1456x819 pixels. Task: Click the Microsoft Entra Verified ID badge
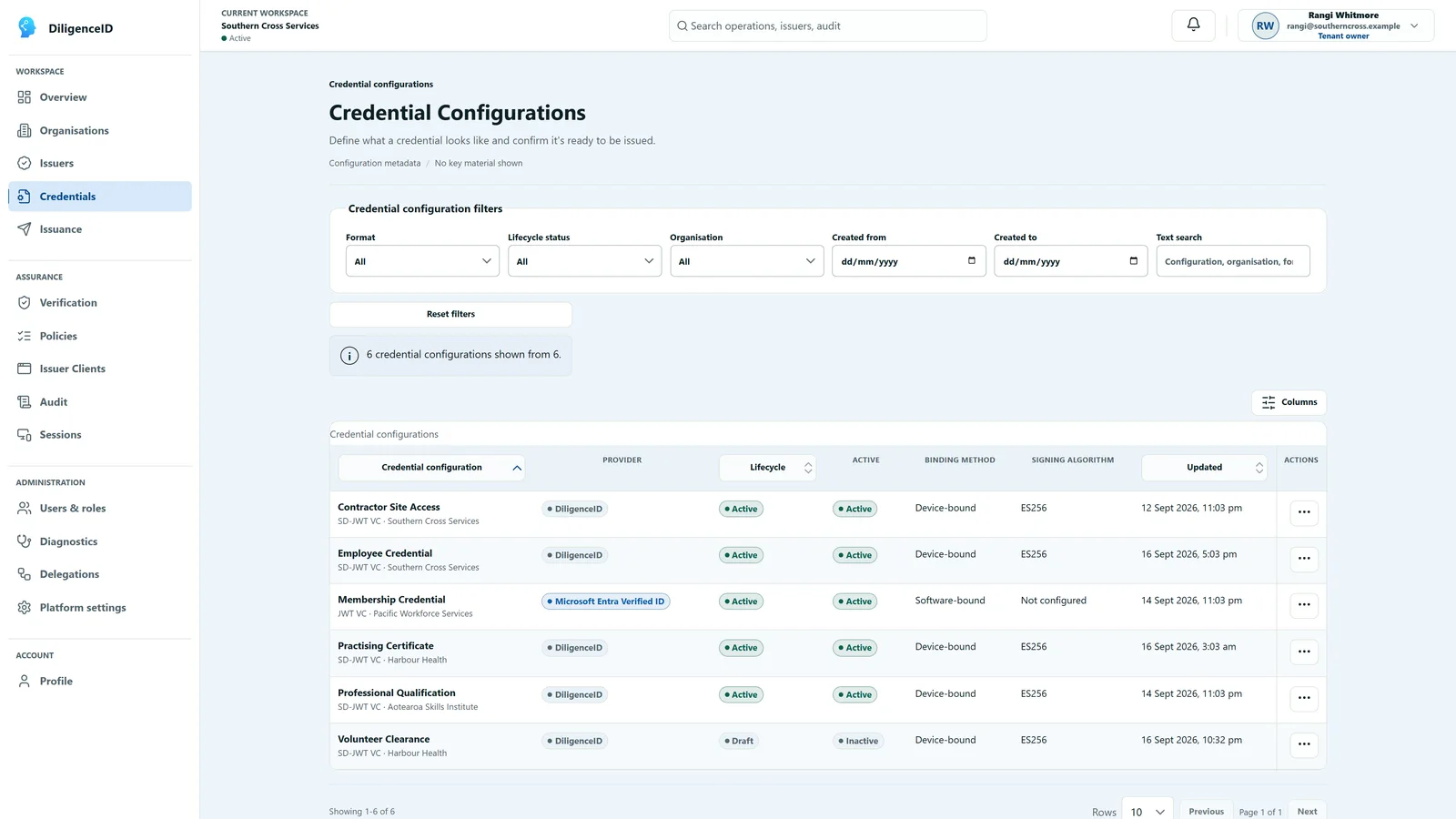click(606, 602)
